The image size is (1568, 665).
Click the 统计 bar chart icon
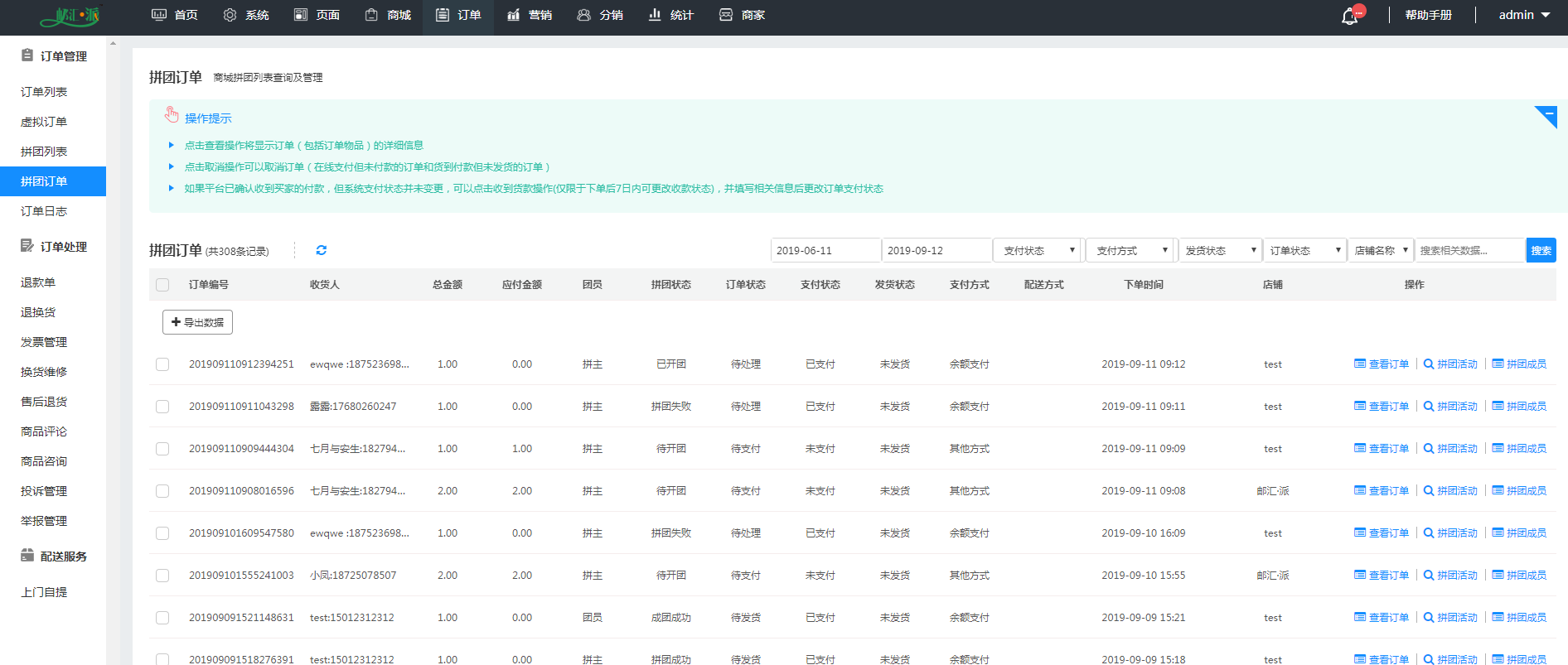click(x=655, y=15)
